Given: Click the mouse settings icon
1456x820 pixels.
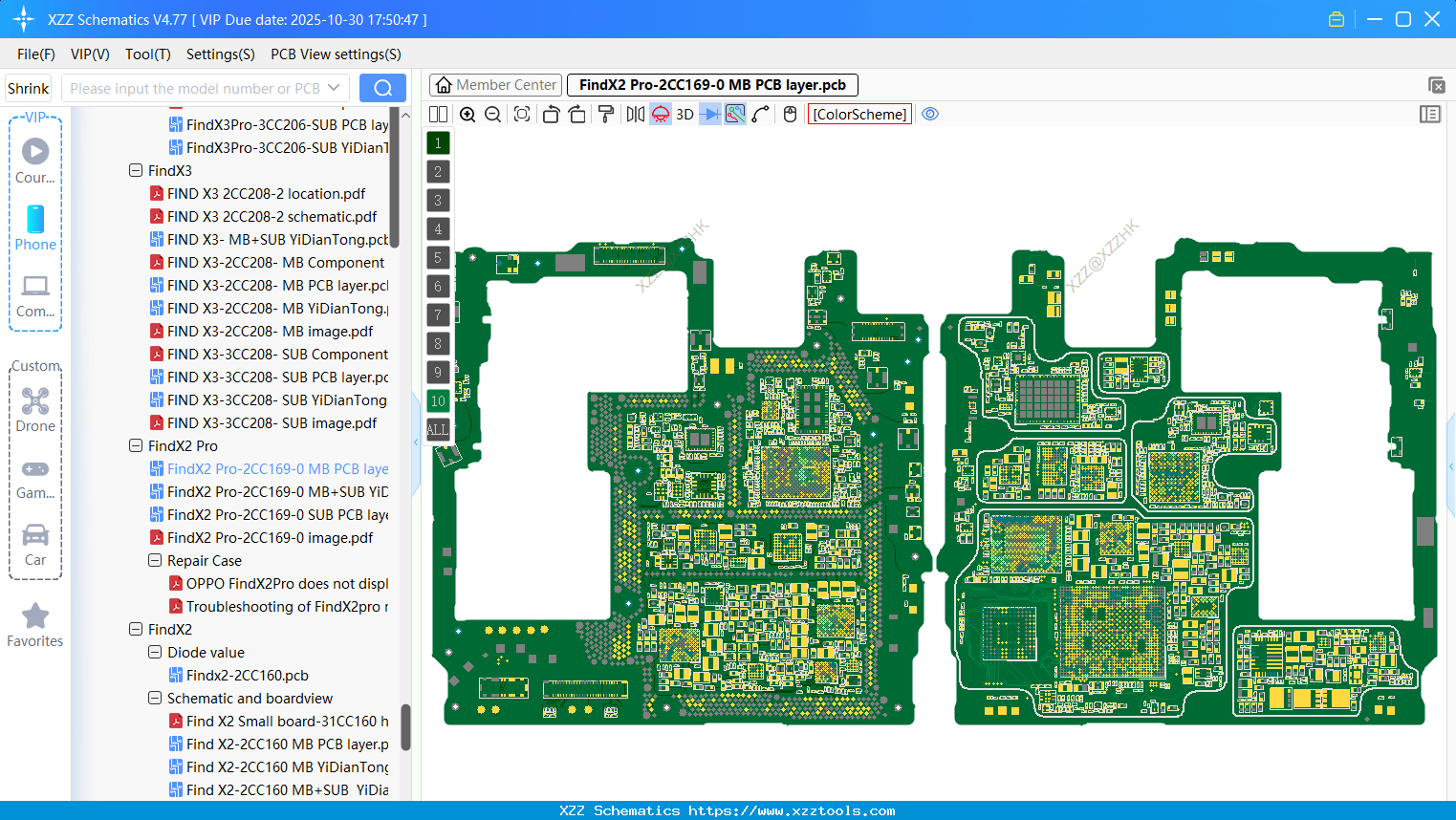Looking at the screenshot, I should point(790,115).
